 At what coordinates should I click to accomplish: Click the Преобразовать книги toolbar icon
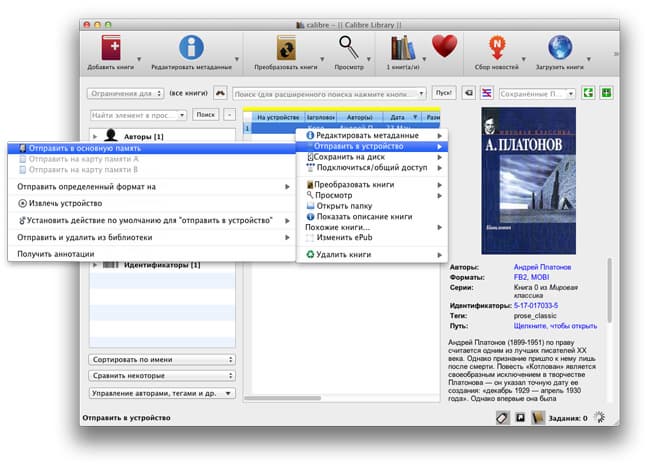tap(284, 46)
